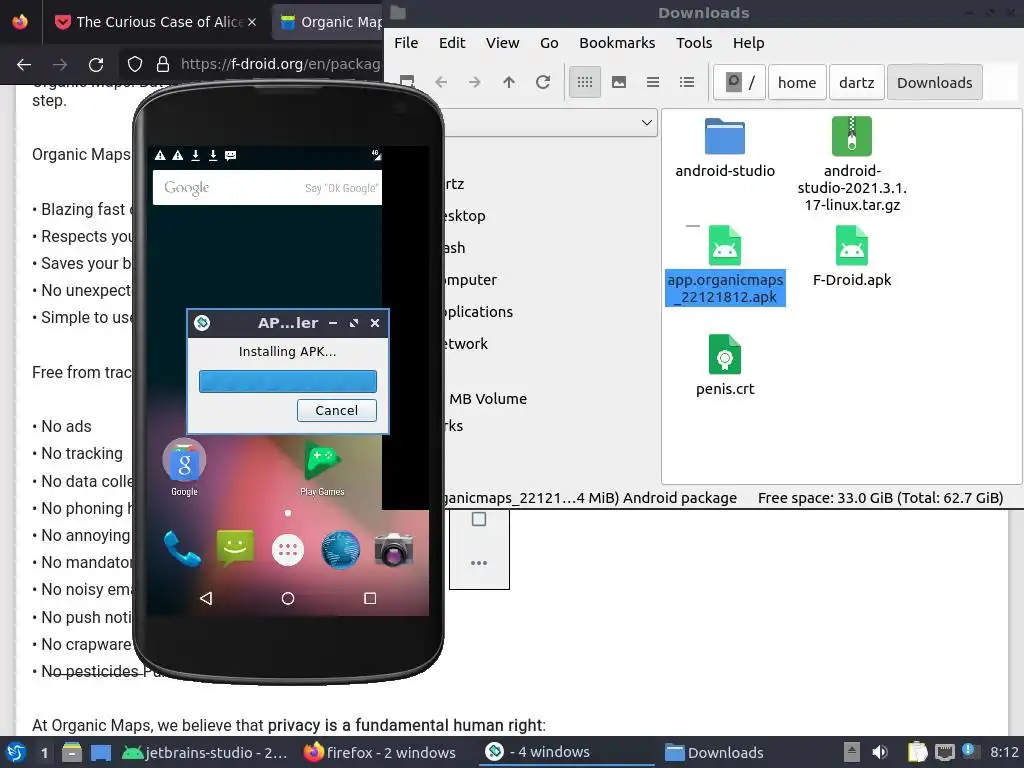The height and width of the screenshot is (768, 1024).
Task: Expand the side pane dropdown
Action: [647, 123]
